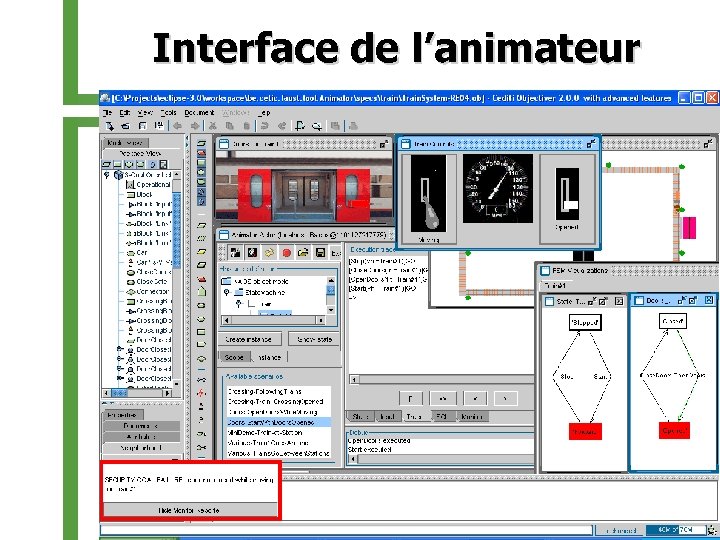Click the Stopped state box in FSM
Image resolution: width=720 pixels, height=540 pixels.
pyautogui.click(x=585, y=322)
